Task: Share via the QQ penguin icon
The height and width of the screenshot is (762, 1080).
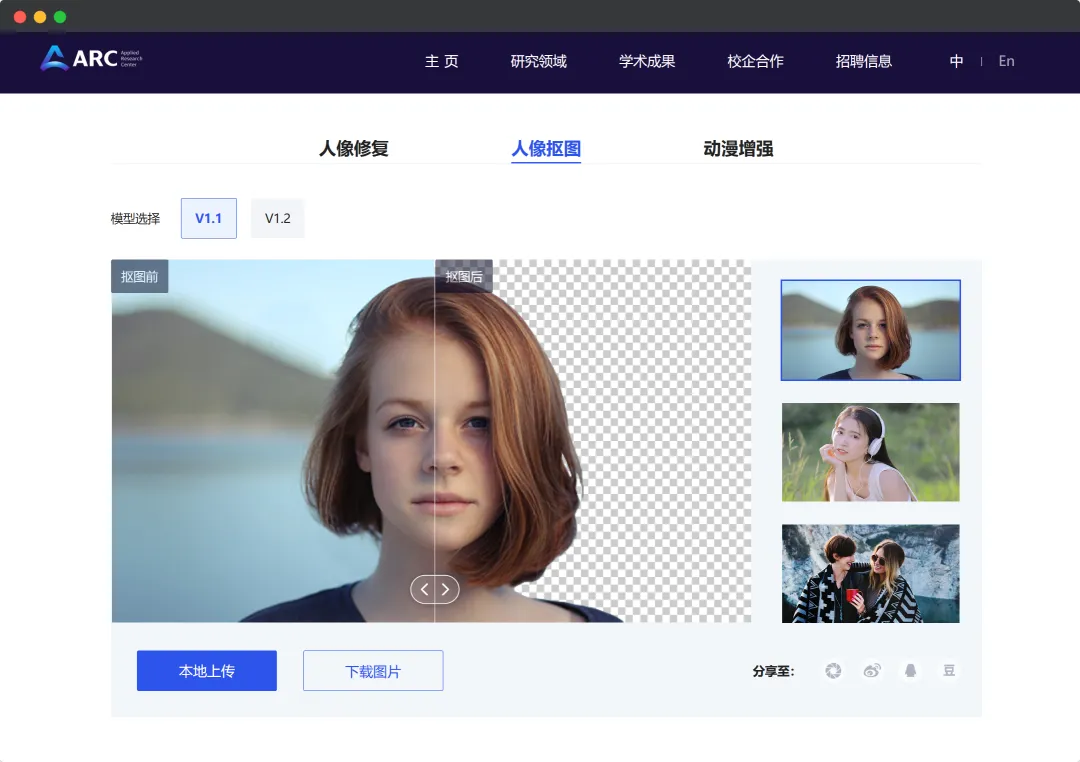Action: pos(909,671)
